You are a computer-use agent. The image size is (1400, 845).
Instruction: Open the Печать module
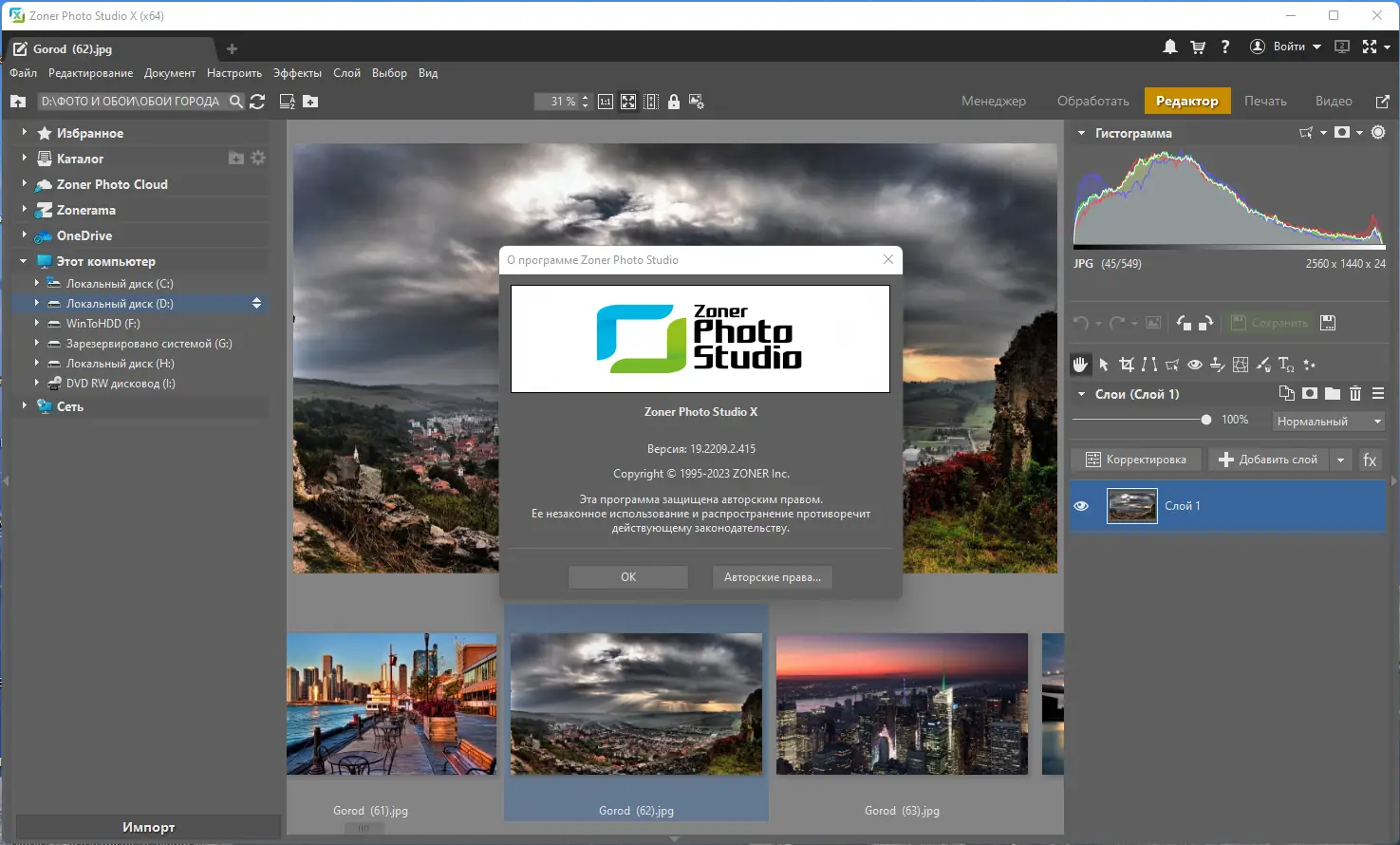1265,101
